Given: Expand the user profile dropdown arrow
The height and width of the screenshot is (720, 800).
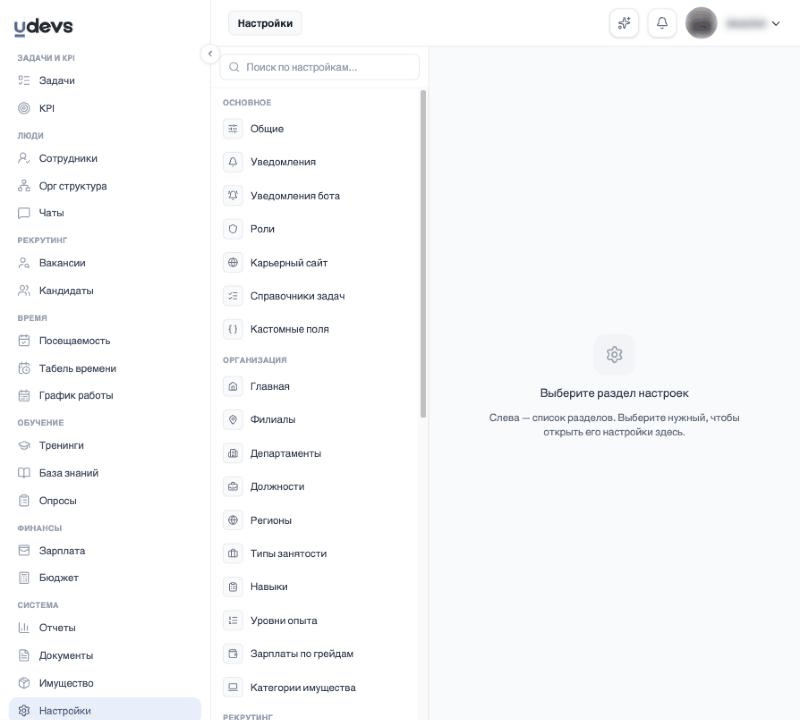Looking at the screenshot, I should 776,23.
